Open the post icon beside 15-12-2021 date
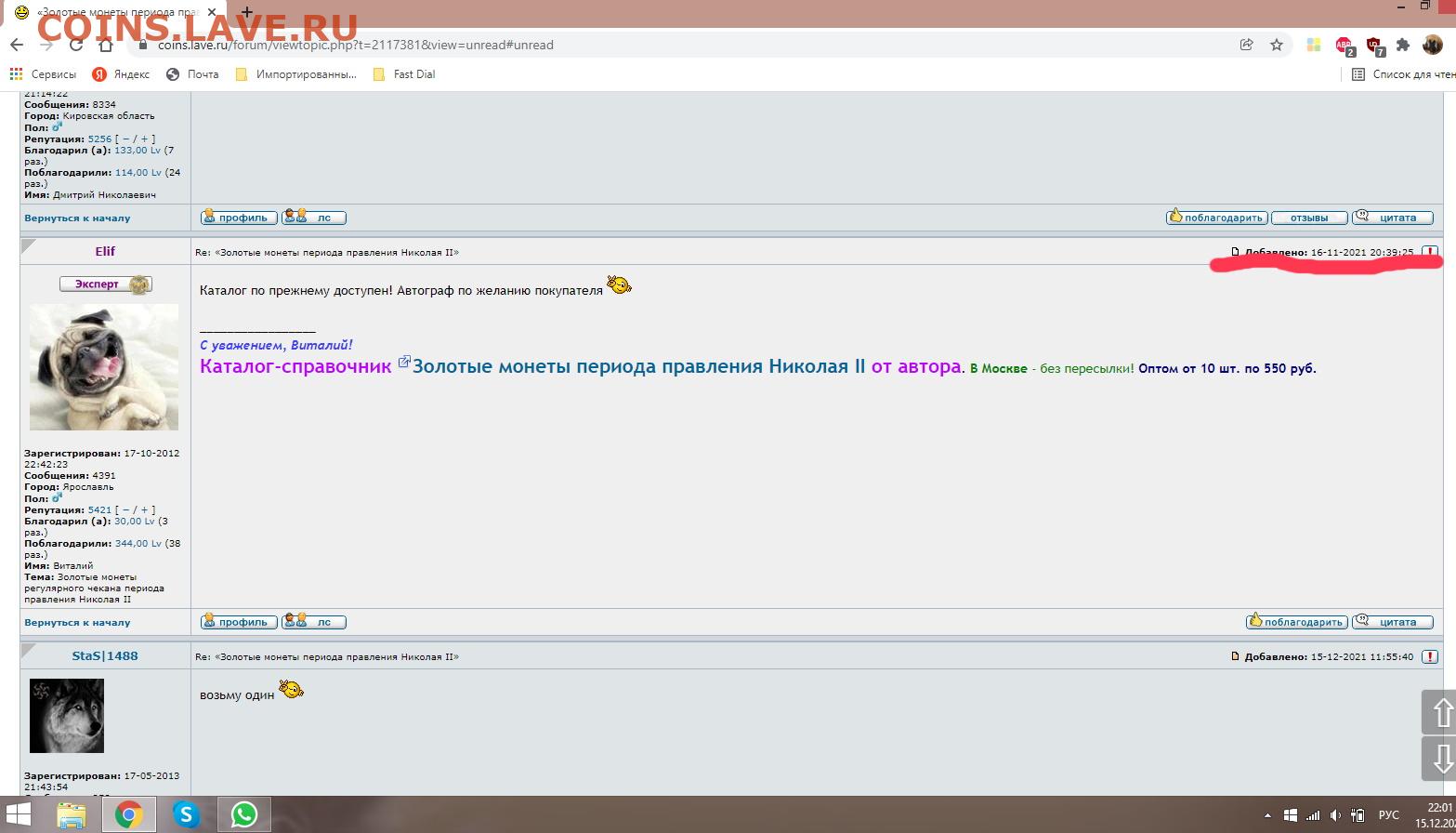The width and height of the screenshot is (1456, 833). point(1235,656)
